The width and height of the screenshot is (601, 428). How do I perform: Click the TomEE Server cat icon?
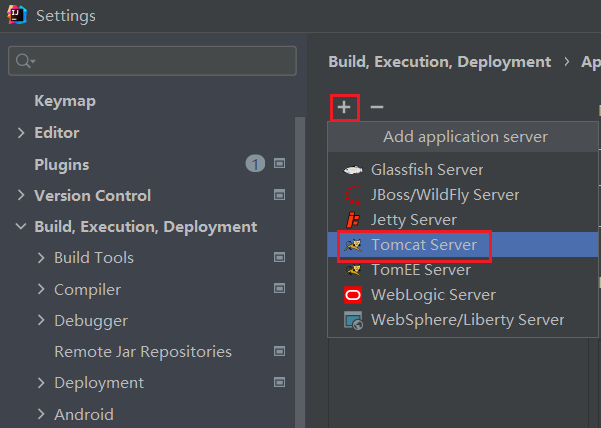pos(353,270)
